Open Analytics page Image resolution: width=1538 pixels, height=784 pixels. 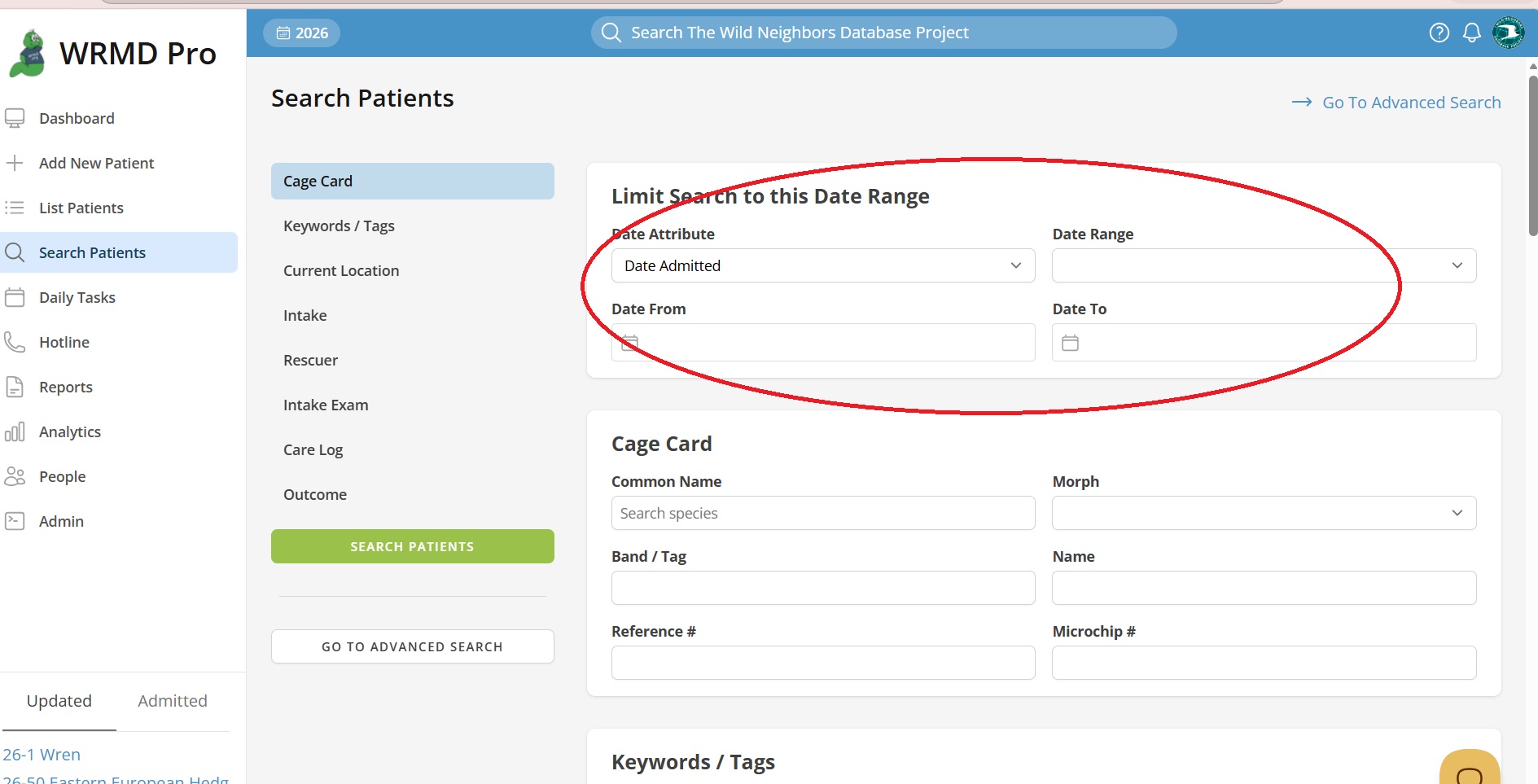point(70,431)
